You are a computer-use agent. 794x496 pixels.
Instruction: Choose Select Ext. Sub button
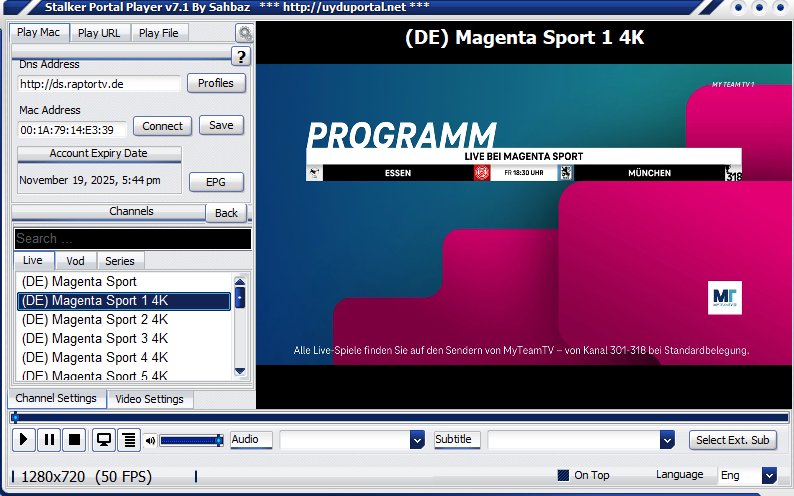coord(733,440)
